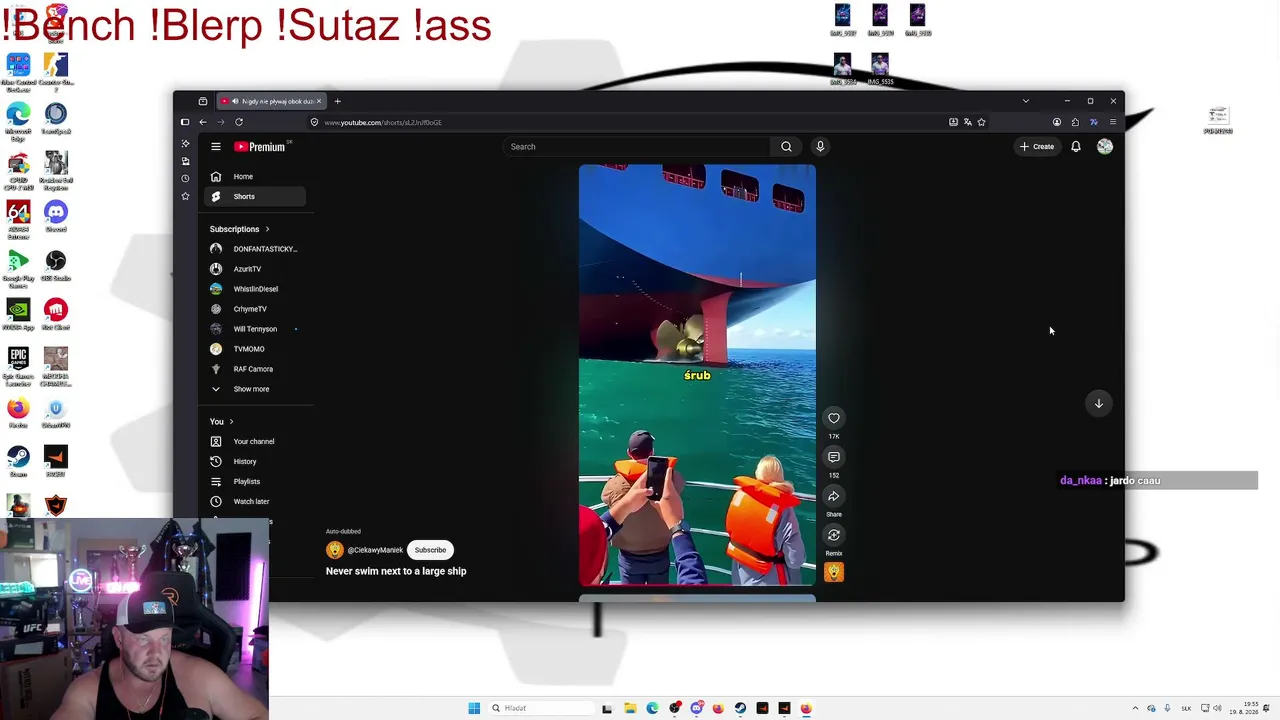Expand Show more subscriptions
The width and height of the screenshot is (1280, 720).
pyautogui.click(x=255, y=389)
